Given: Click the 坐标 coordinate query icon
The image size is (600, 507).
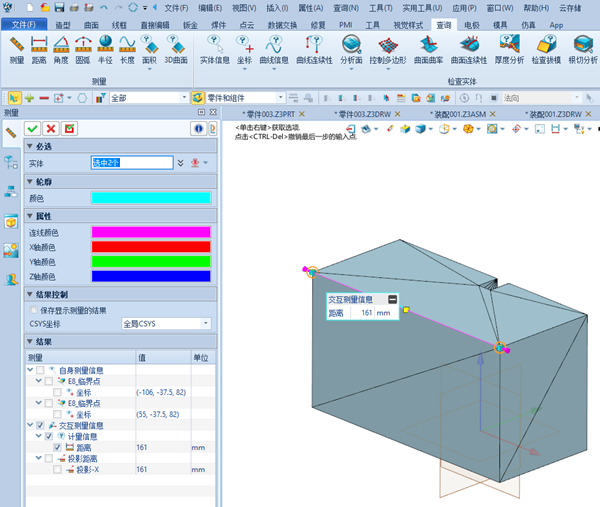Looking at the screenshot, I should tap(245, 50).
